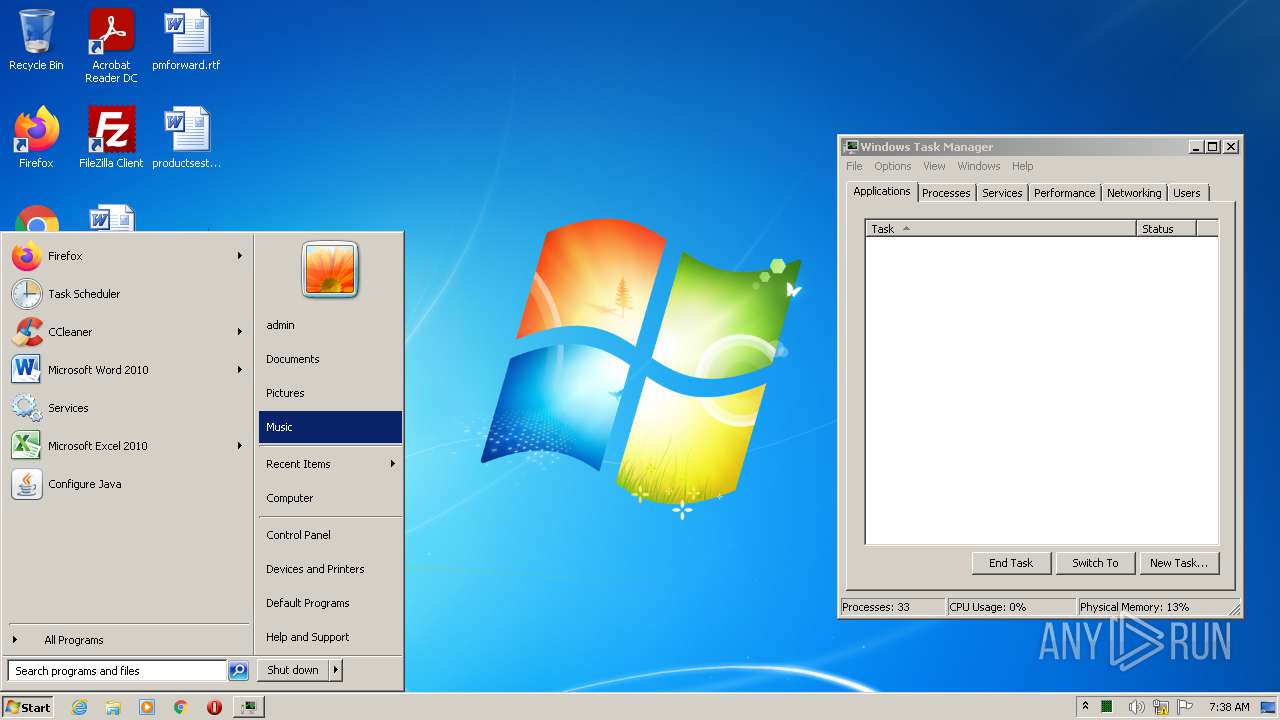Open Default Programs
This screenshot has height=720, width=1280.
pos(330,603)
